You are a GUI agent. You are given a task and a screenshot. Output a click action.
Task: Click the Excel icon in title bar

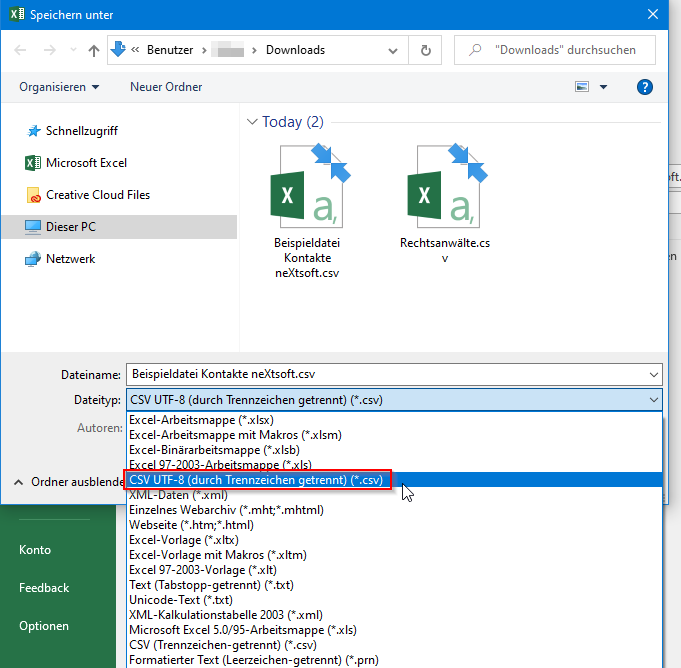pos(17,14)
